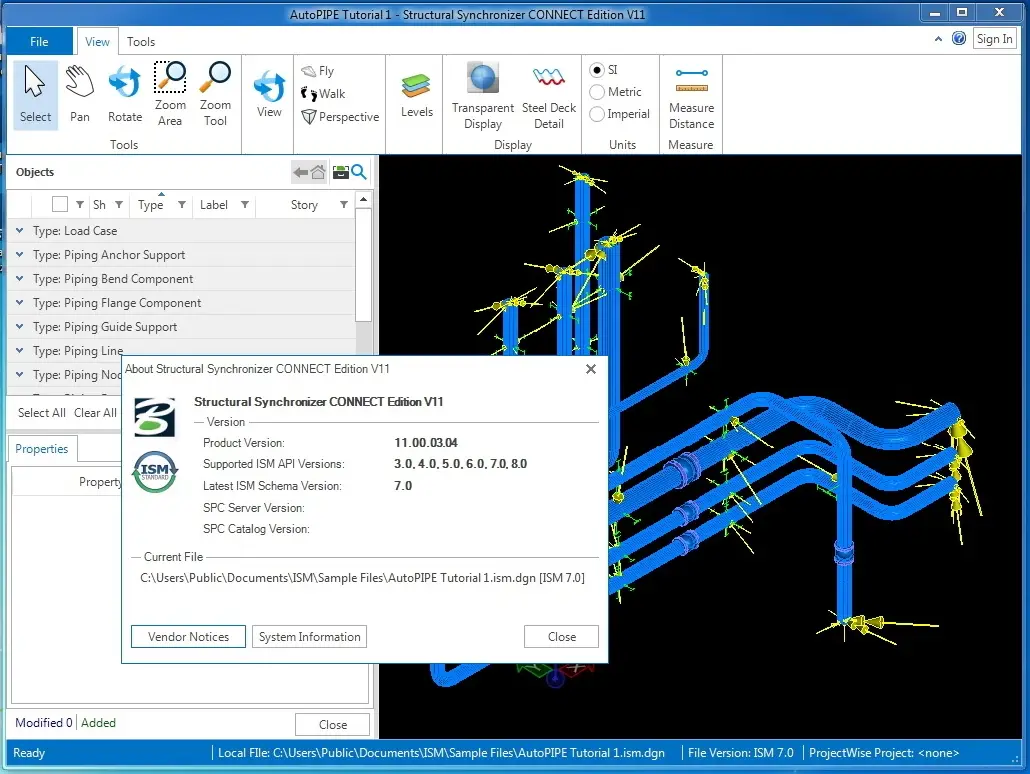Toggle Steel Deck Detail display

point(549,96)
